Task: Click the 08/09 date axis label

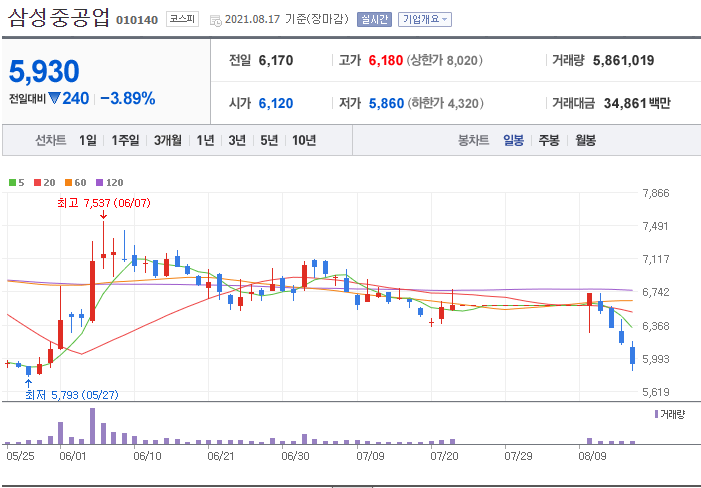Action: pos(592,457)
